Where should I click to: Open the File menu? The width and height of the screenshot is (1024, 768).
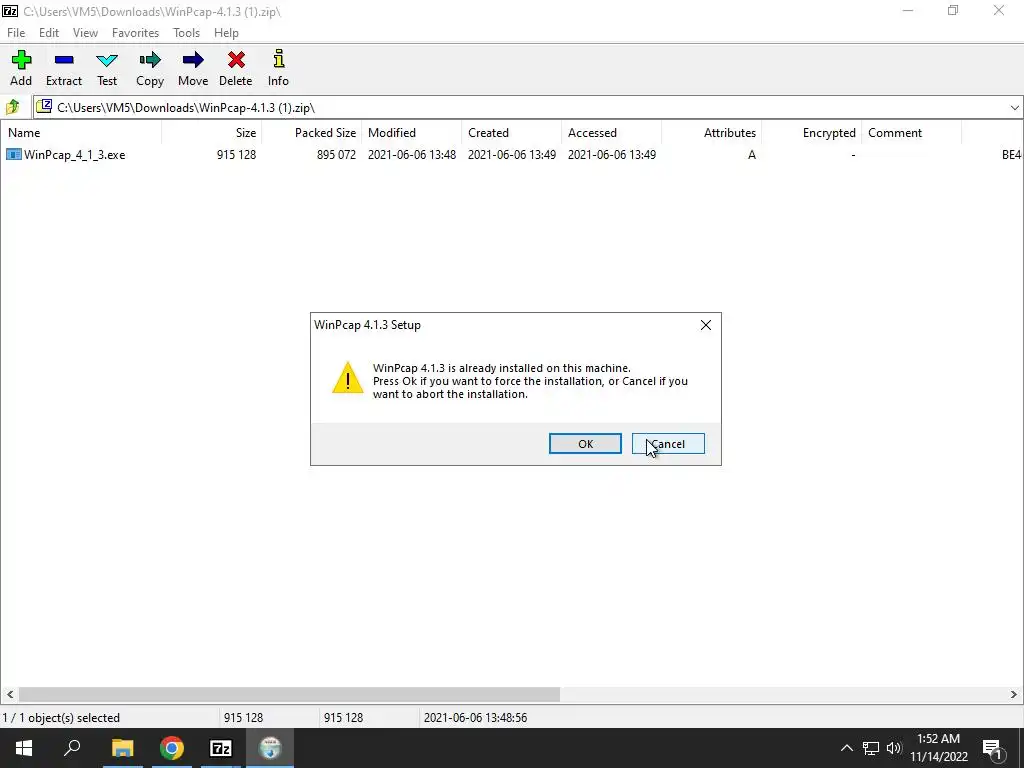tap(16, 33)
